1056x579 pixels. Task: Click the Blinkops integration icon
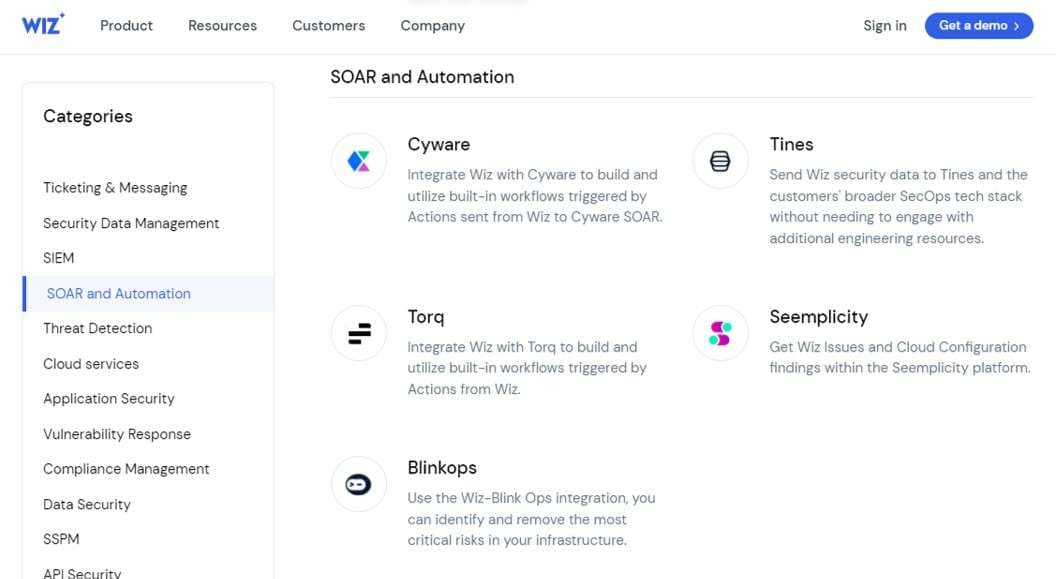pos(358,484)
